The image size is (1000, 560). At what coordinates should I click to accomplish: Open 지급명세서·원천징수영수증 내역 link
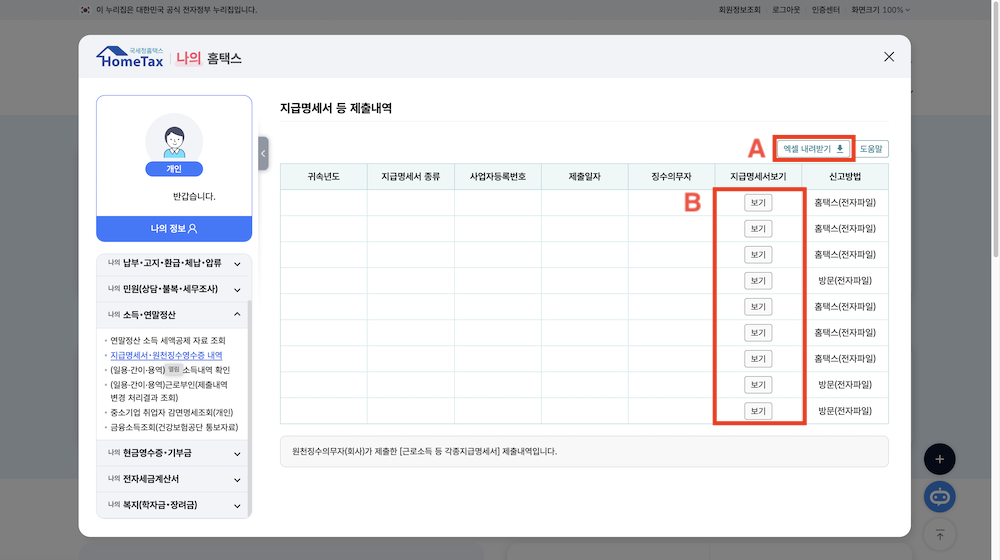166,355
